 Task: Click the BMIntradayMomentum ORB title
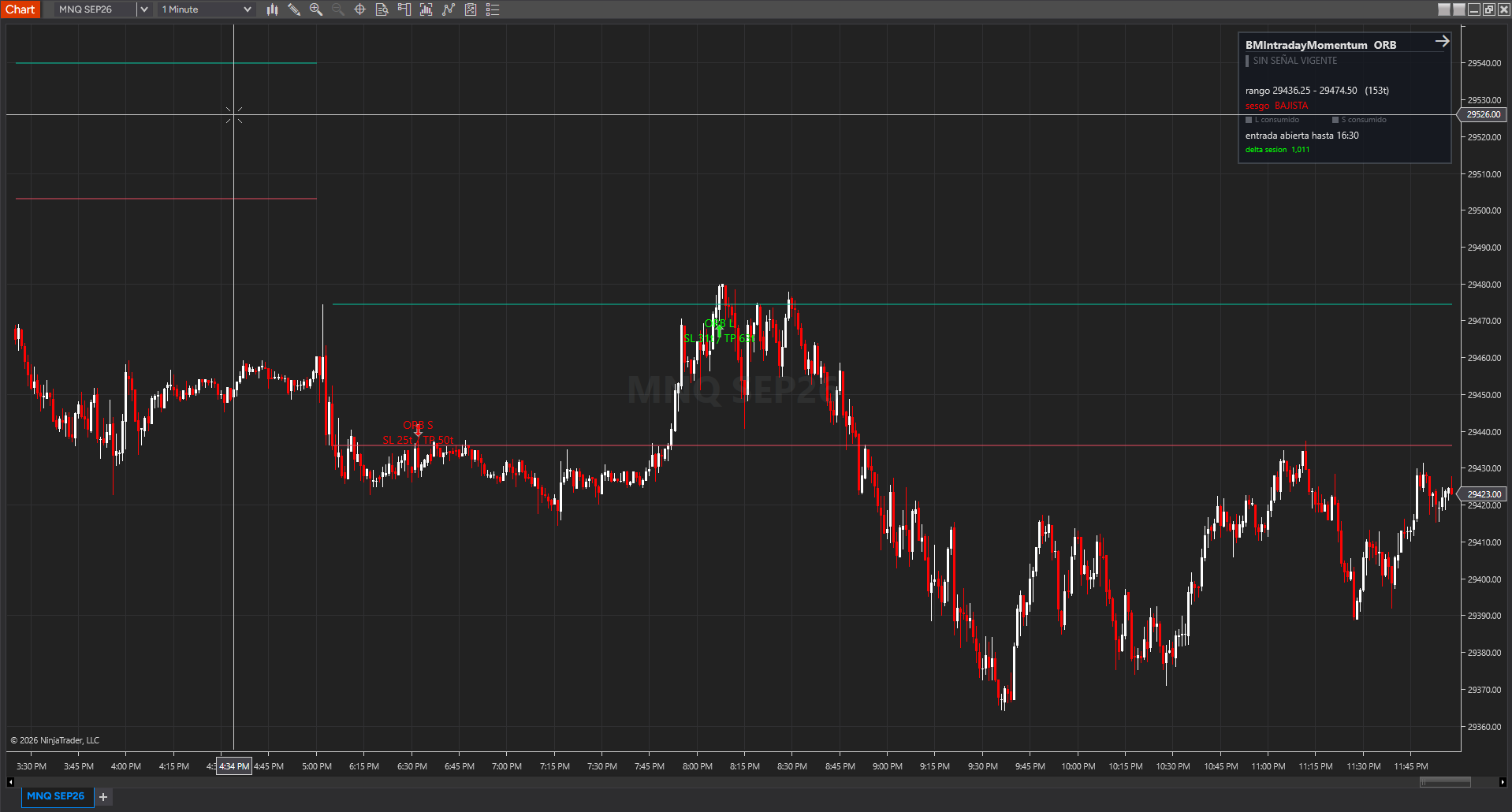tap(1320, 45)
